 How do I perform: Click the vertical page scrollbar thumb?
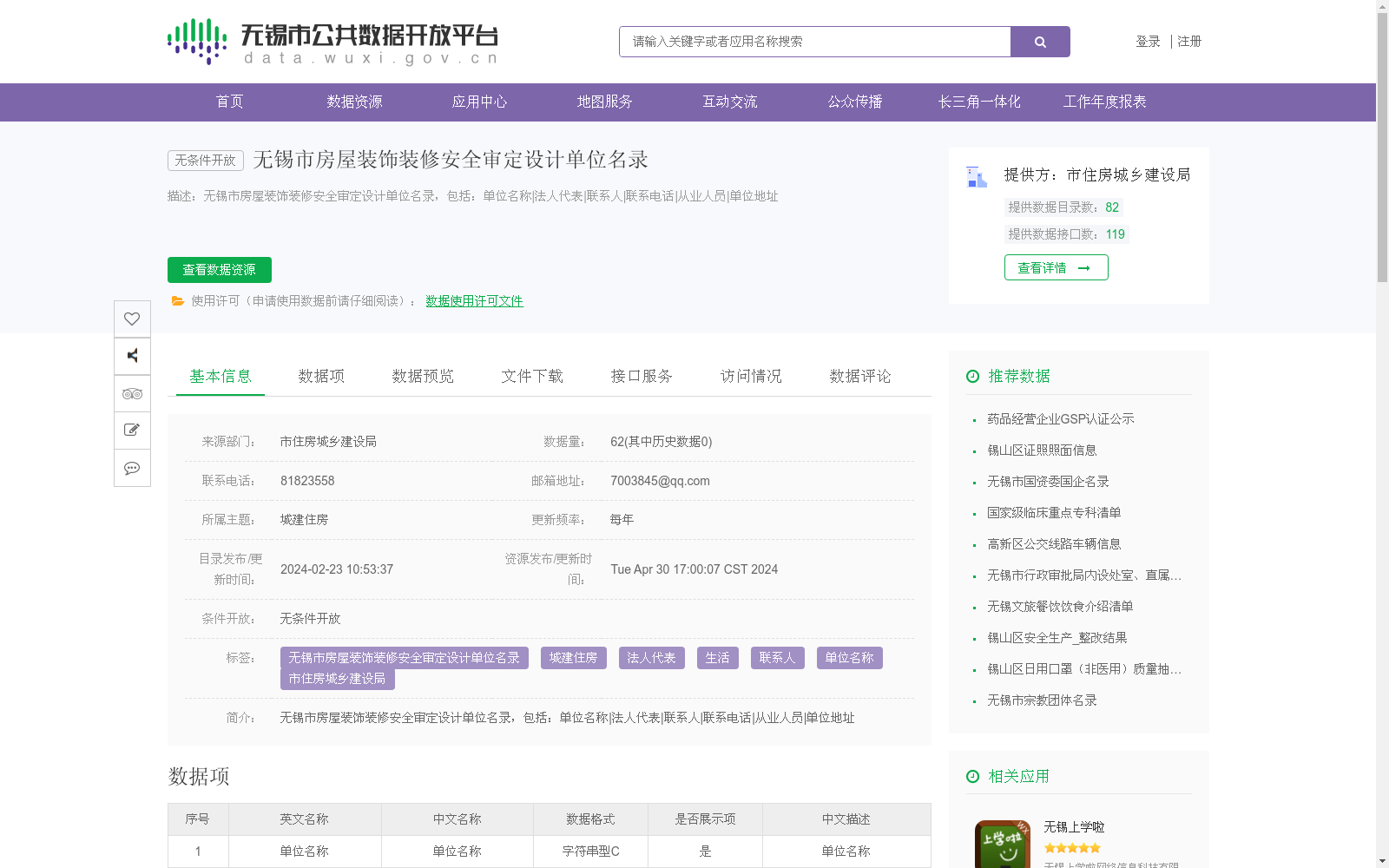point(1382,148)
